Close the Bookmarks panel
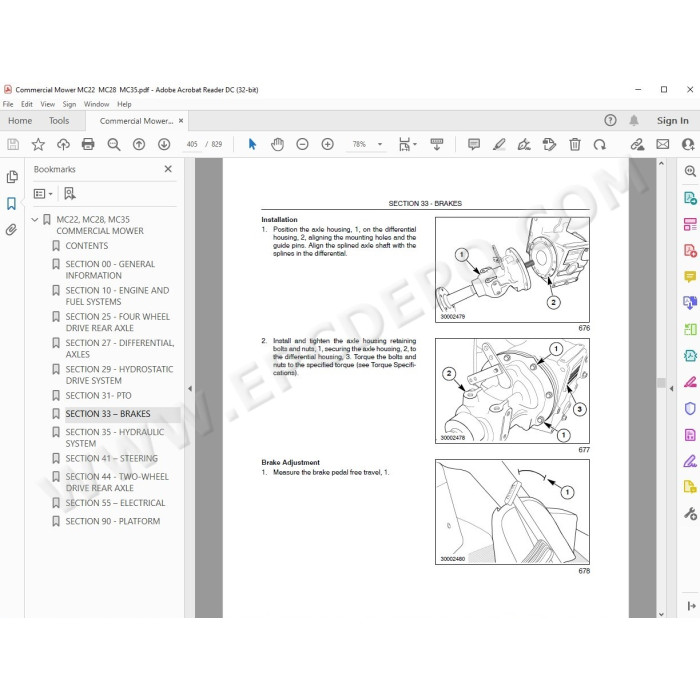This screenshot has height=700, width=700. (168, 169)
